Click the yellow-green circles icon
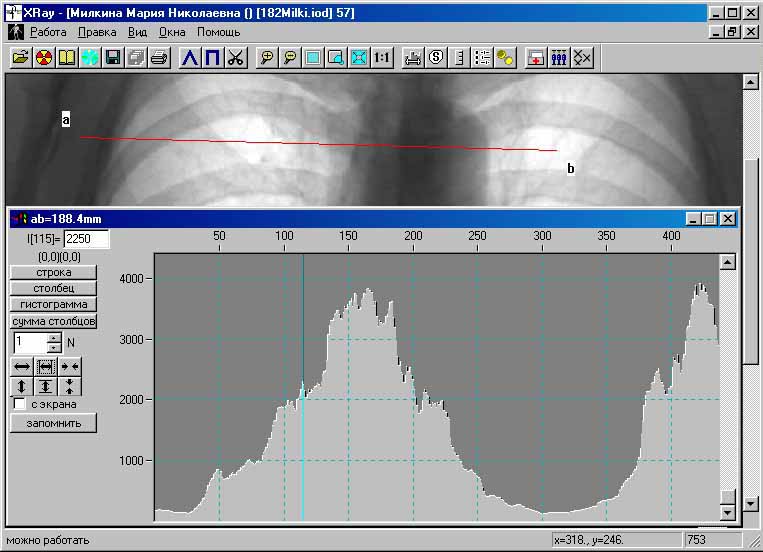Viewport: 763px width, 552px height. click(505, 58)
